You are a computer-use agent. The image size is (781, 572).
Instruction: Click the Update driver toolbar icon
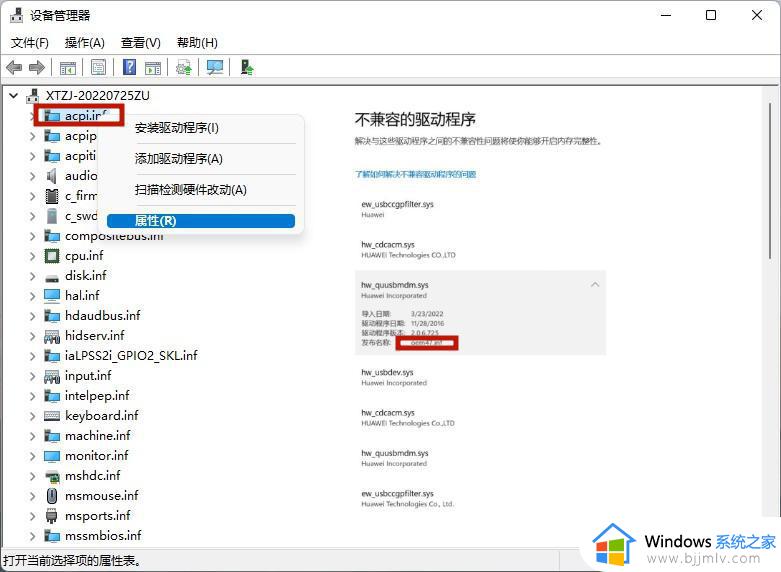pos(184,67)
